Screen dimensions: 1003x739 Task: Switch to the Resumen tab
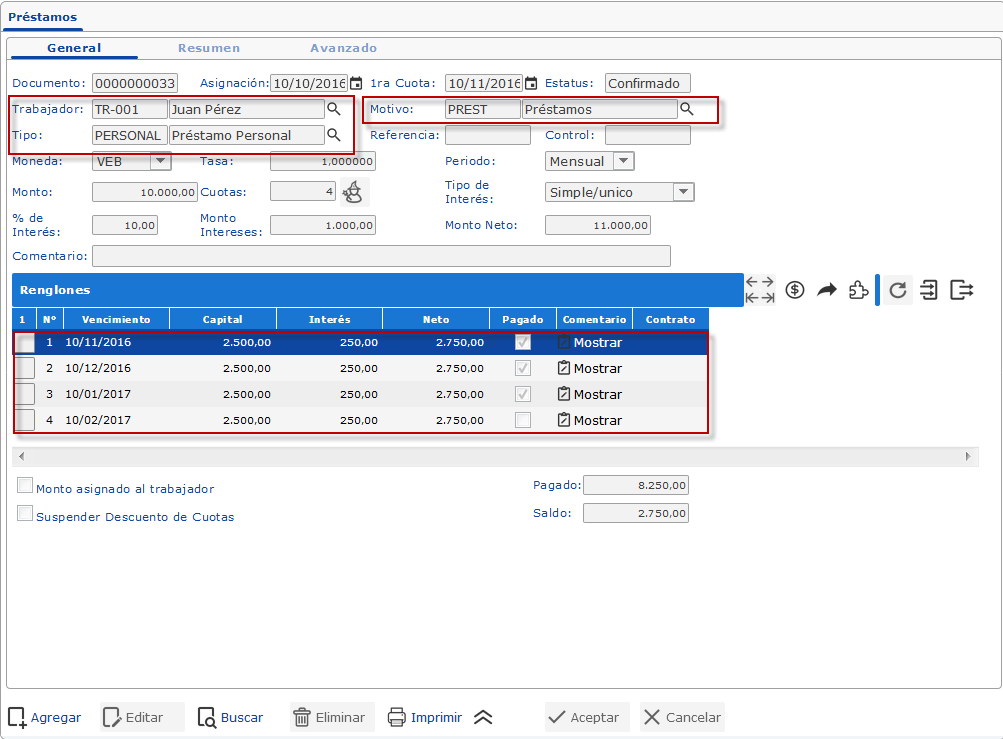click(x=208, y=48)
